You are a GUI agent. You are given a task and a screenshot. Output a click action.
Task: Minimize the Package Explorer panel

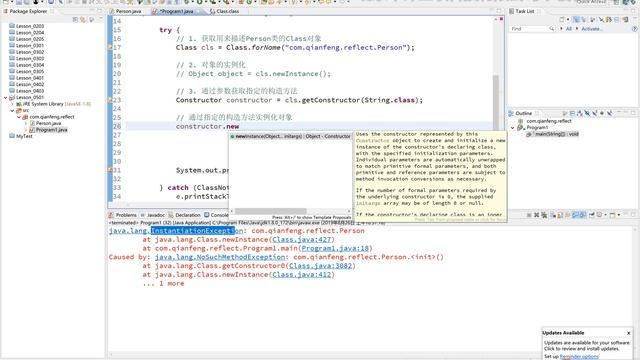pyautogui.click(x=92, y=11)
